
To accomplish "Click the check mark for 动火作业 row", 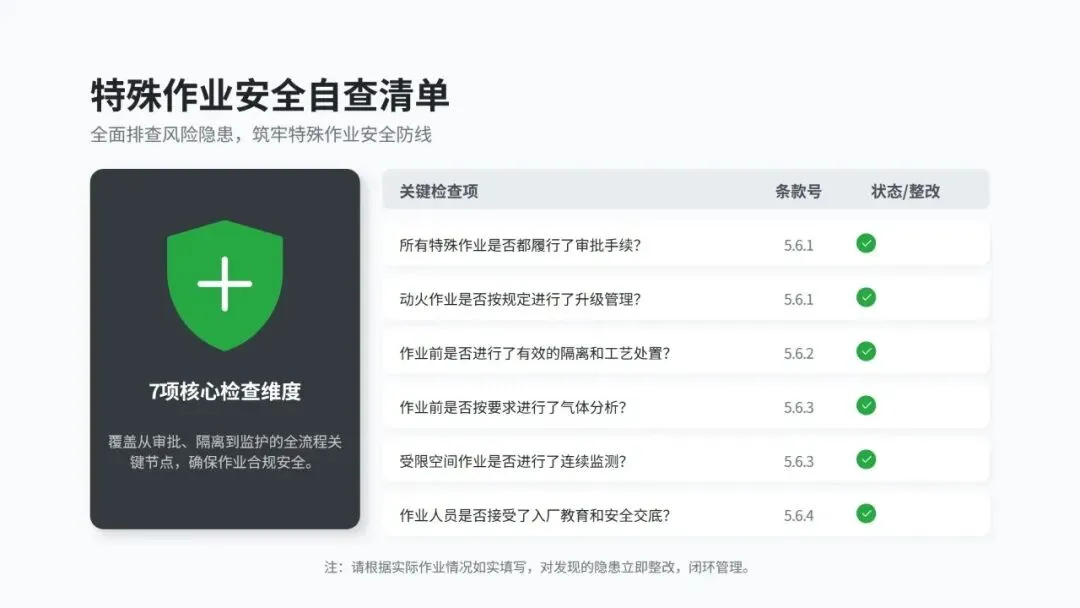I will 866,297.
